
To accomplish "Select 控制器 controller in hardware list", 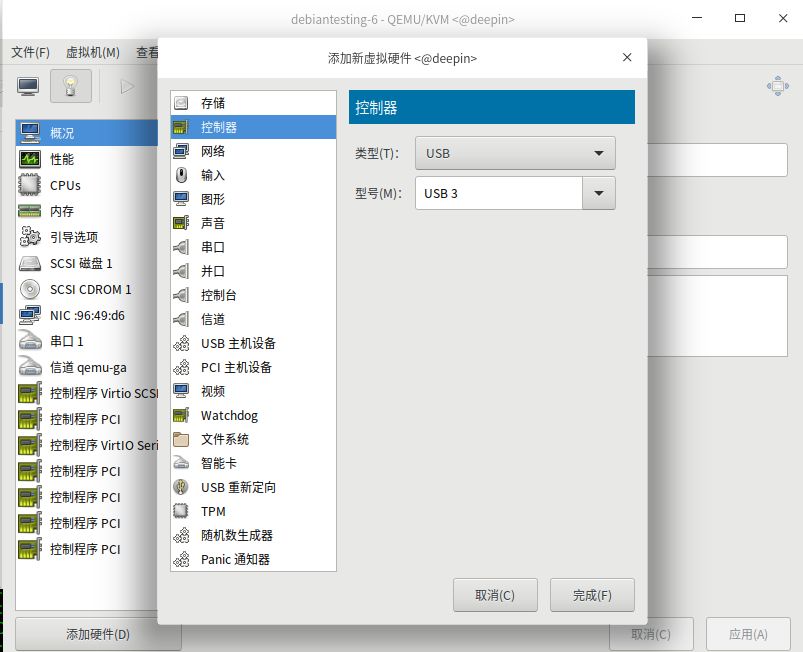I will (x=253, y=127).
